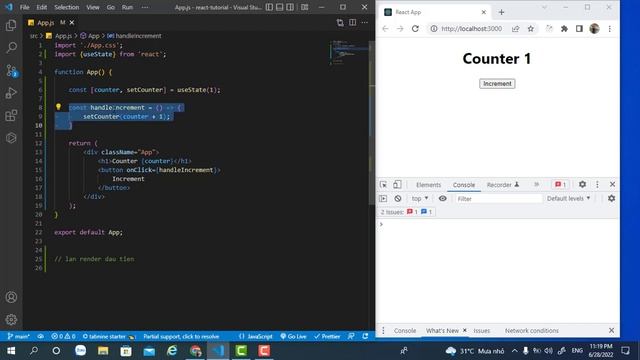This screenshot has width=640, height=360.
Task: Open Chrome tab search chevron
Action: (x=544, y=7)
